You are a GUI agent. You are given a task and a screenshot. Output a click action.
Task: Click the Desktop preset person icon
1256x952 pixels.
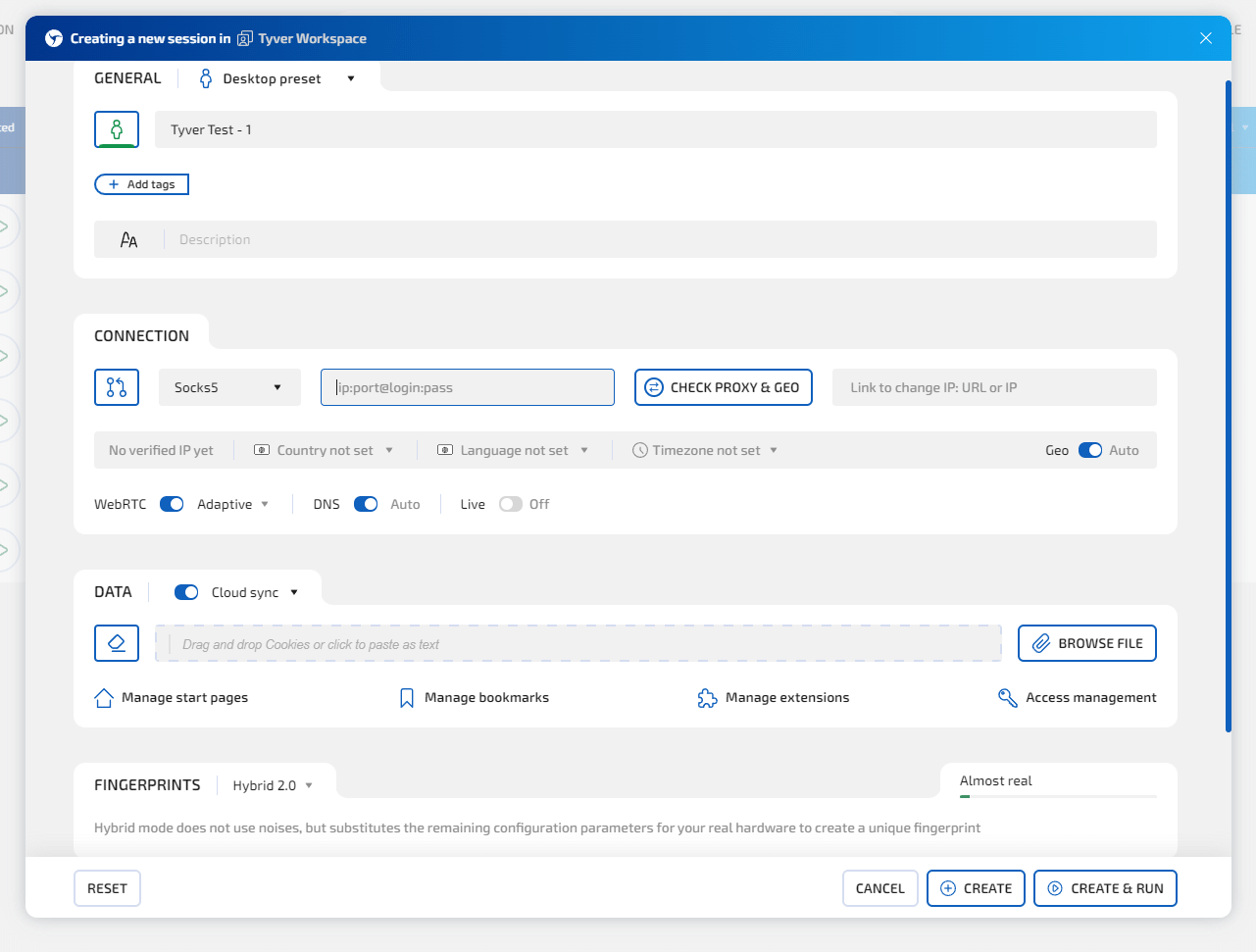click(206, 78)
